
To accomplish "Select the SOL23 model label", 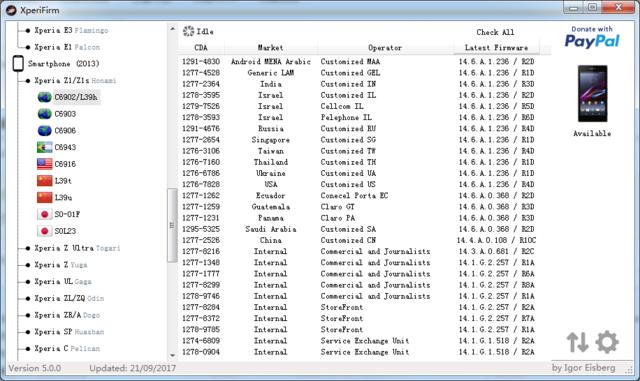I will click(65, 231).
